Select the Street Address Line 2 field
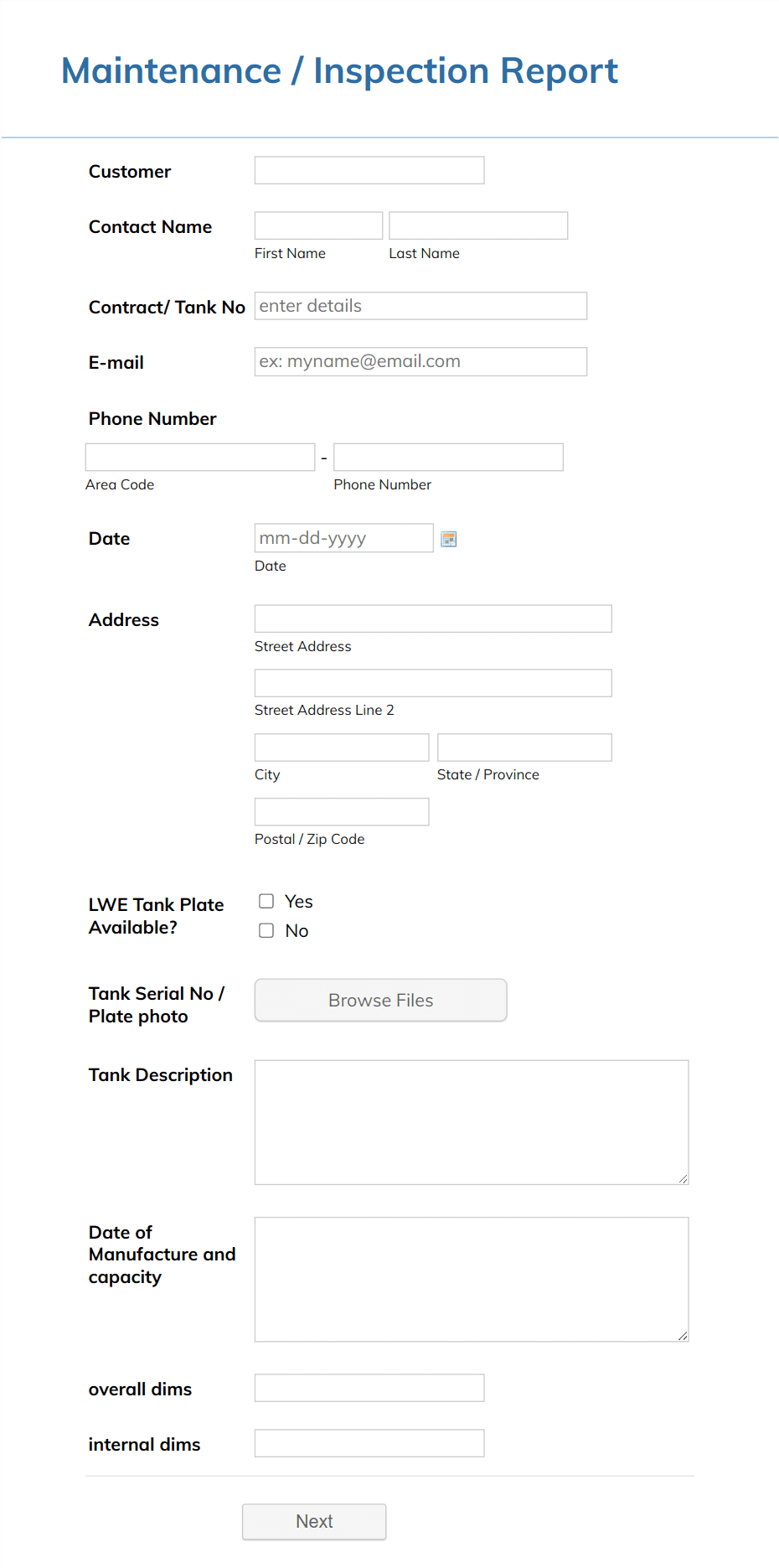This screenshot has height=1568, width=779. coord(432,682)
